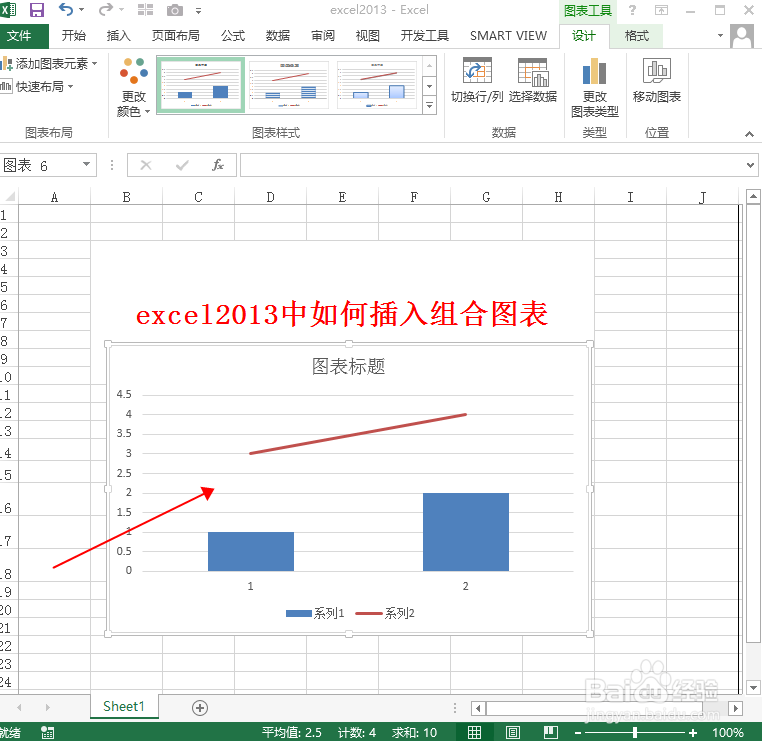This screenshot has height=741, width=762.
Task: Open the Customize Quick Access Toolbar arrow
Action: click(198, 10)
